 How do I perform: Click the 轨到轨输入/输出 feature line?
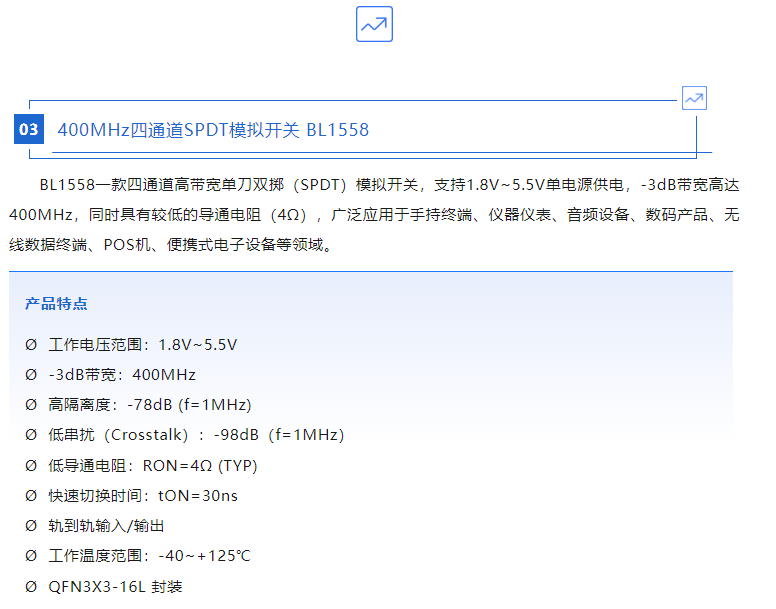(106, 525)
